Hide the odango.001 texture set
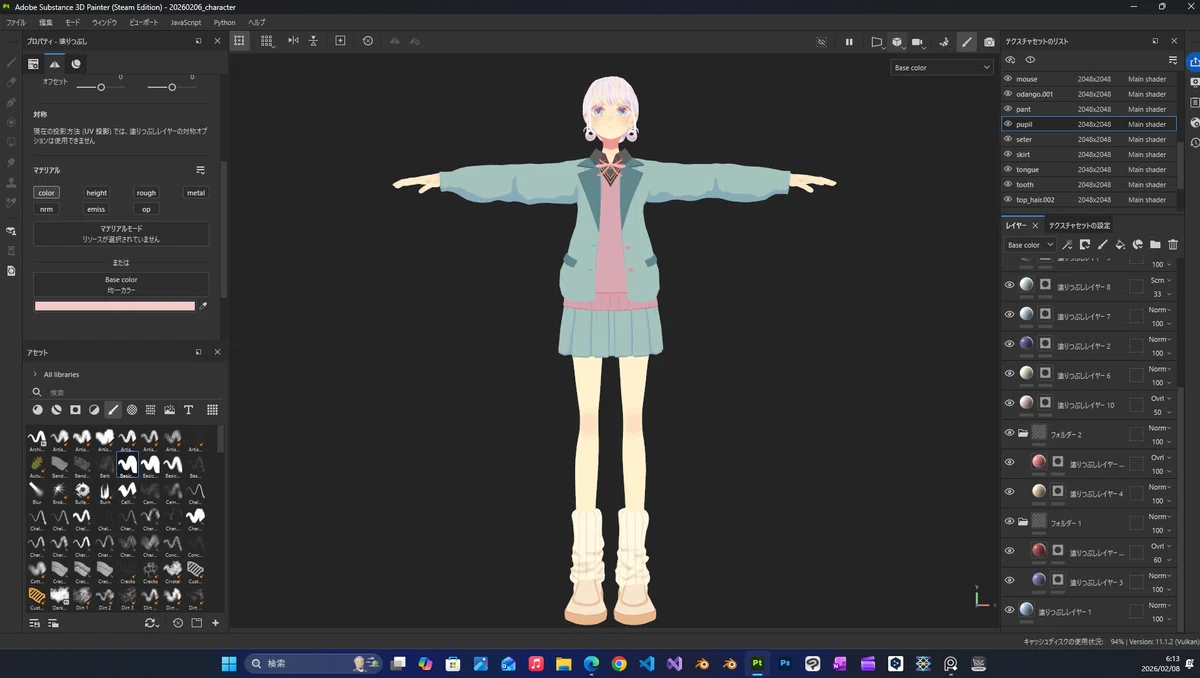Viewport: 1200px width, 678px height. 1008,94
